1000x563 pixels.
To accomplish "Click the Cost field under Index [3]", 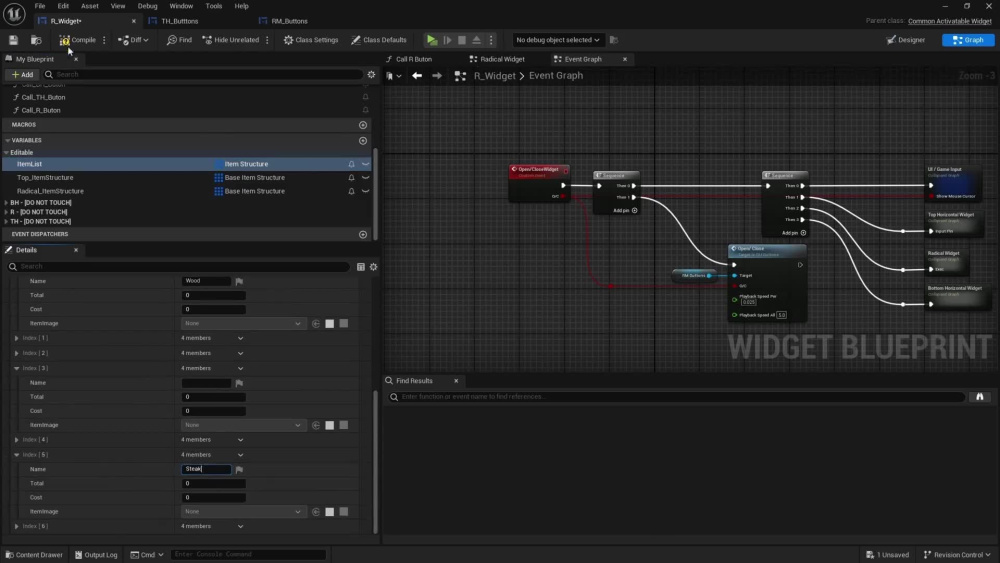I will point(213,411).
